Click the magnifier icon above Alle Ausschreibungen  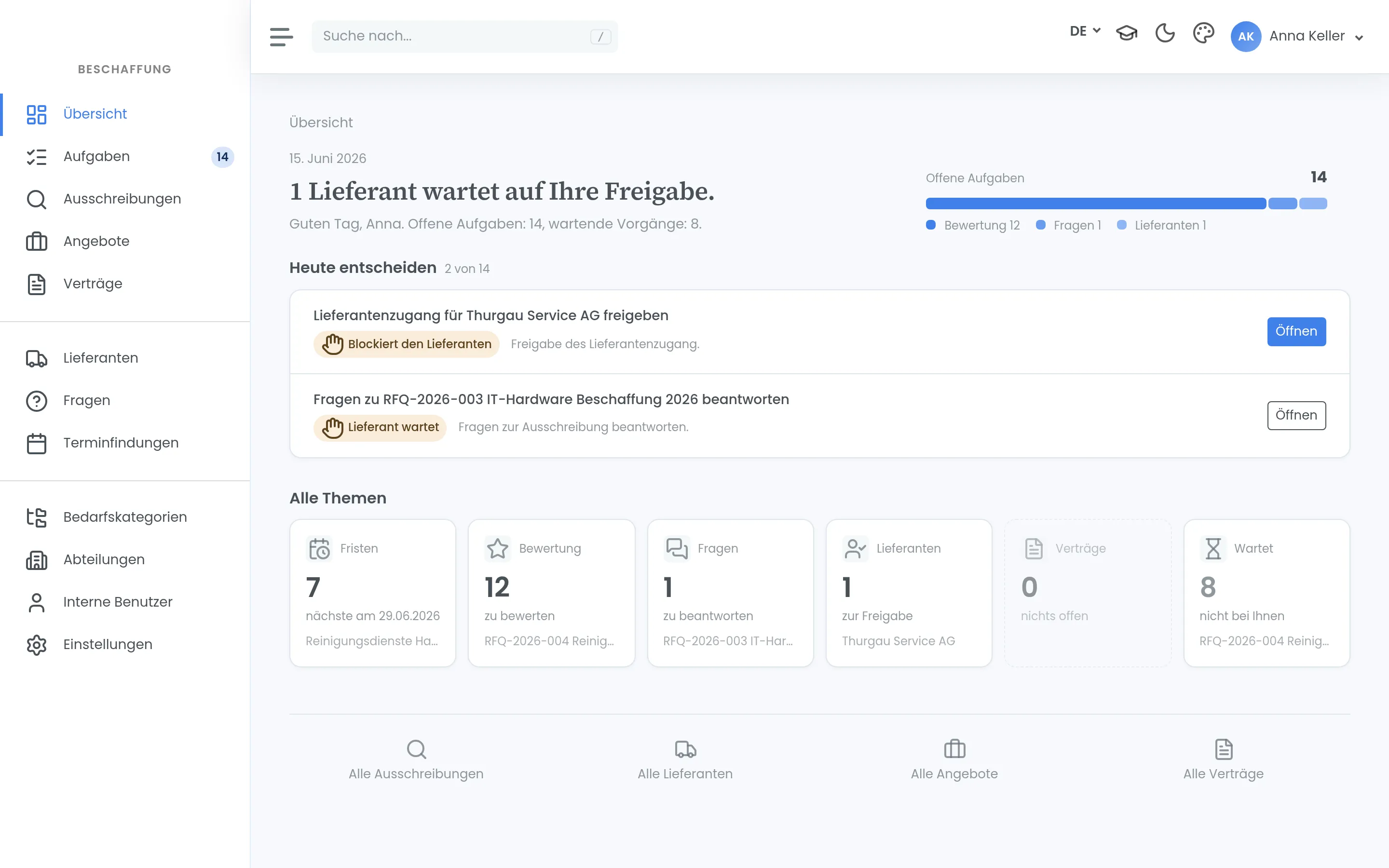416,749
